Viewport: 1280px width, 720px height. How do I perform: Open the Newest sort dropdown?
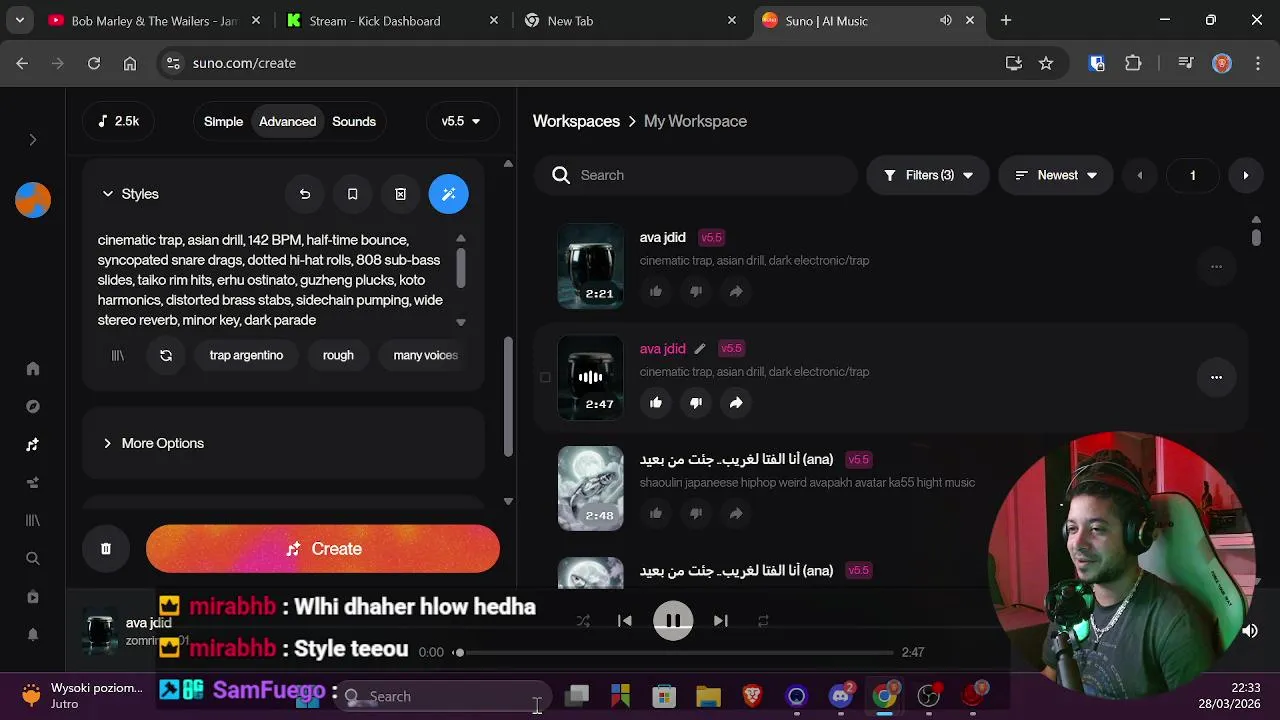click(x=1056, y=175)
